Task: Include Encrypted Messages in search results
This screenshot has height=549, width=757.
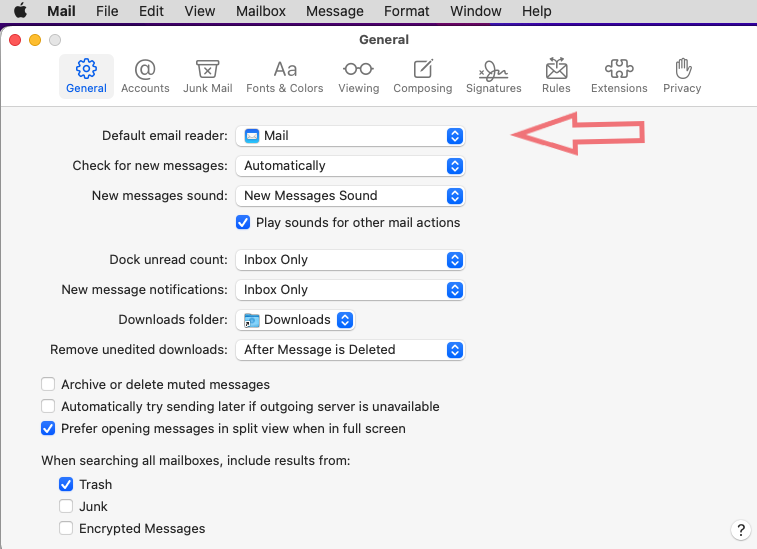Action: 66,528
